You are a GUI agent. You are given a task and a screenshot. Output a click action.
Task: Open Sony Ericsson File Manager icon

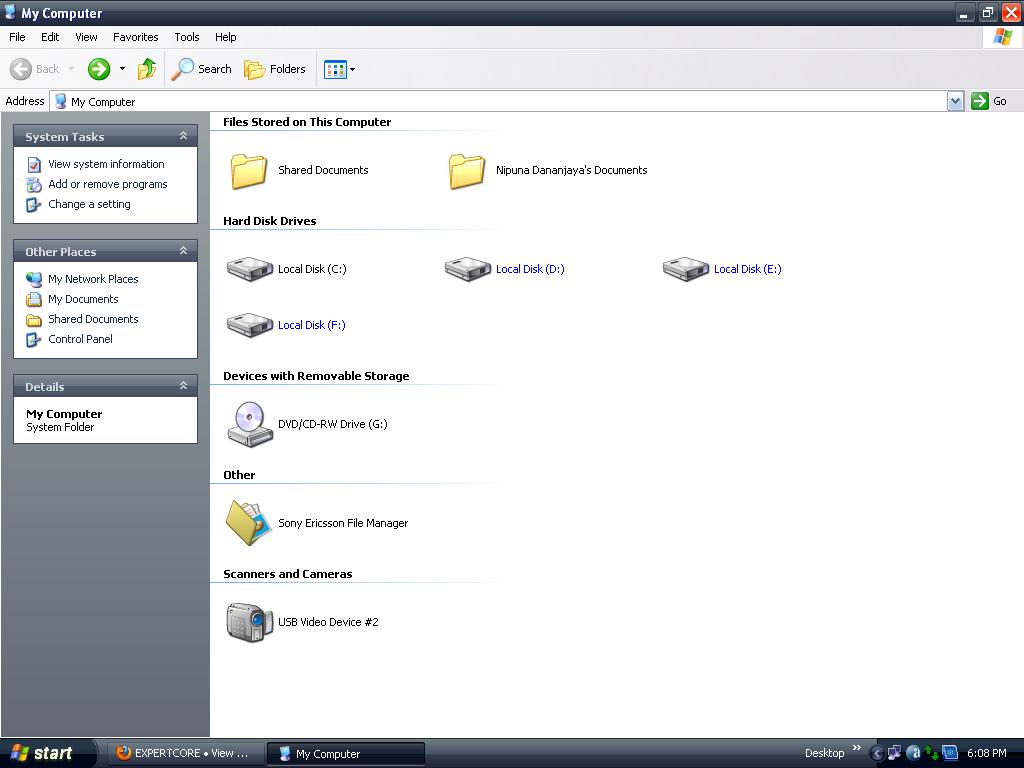[249, 523]
